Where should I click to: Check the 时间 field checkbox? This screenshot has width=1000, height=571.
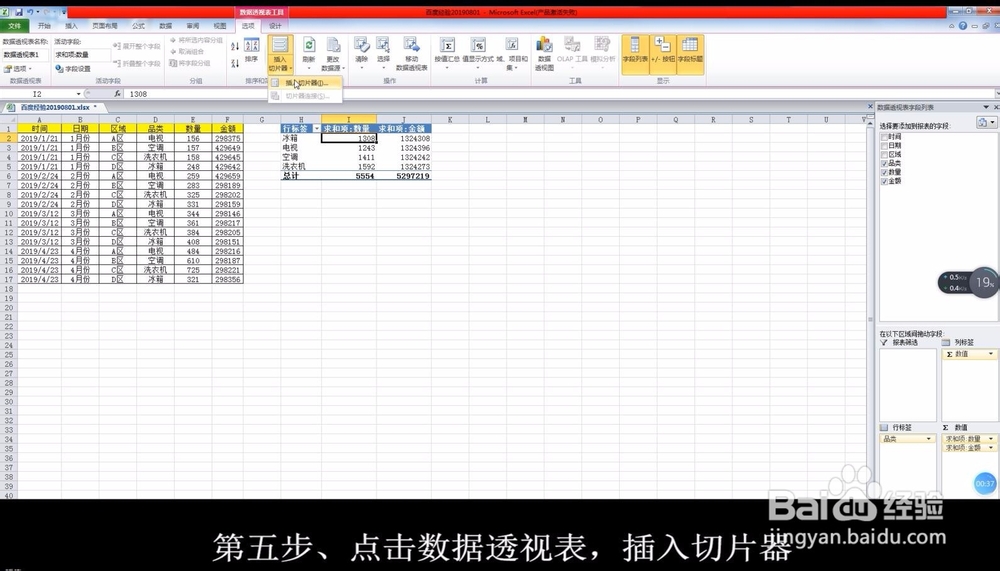884,137
